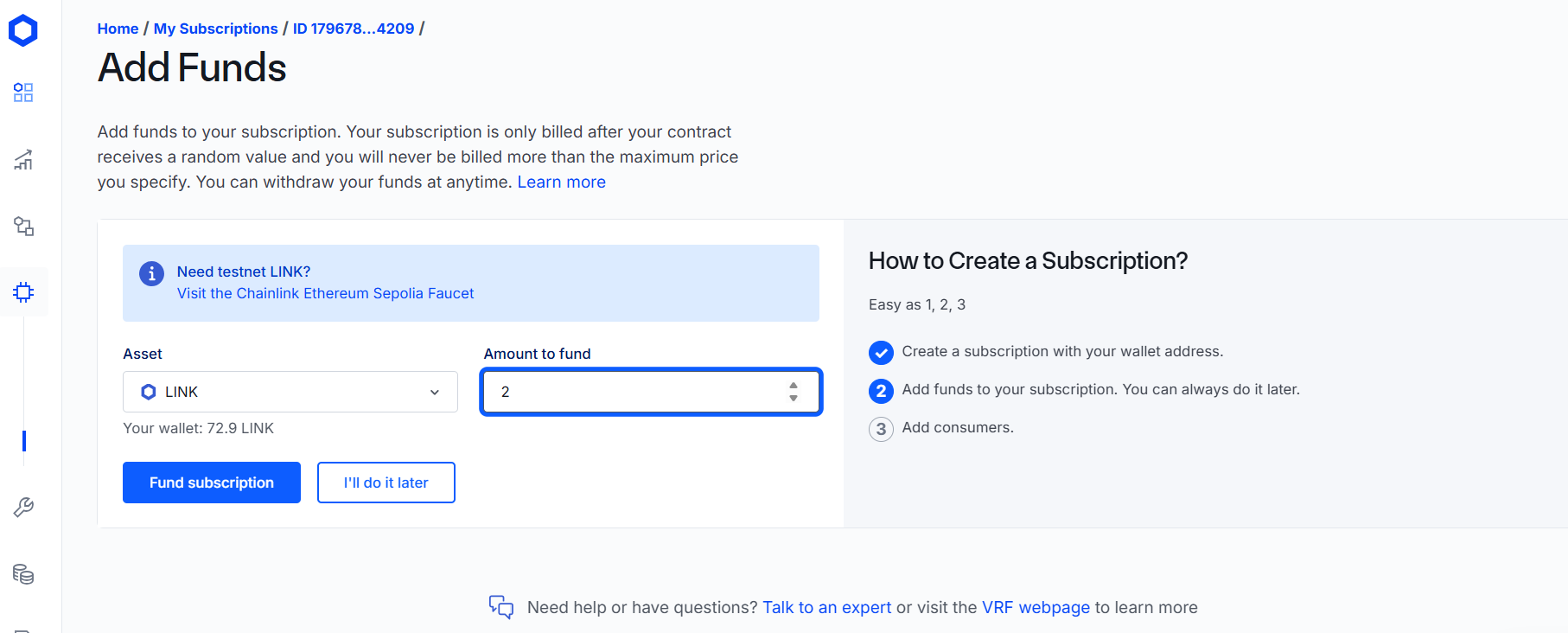Open the data feeds chart icon
The height and width of the screenshot is (633, 1568).
point(23,159)
